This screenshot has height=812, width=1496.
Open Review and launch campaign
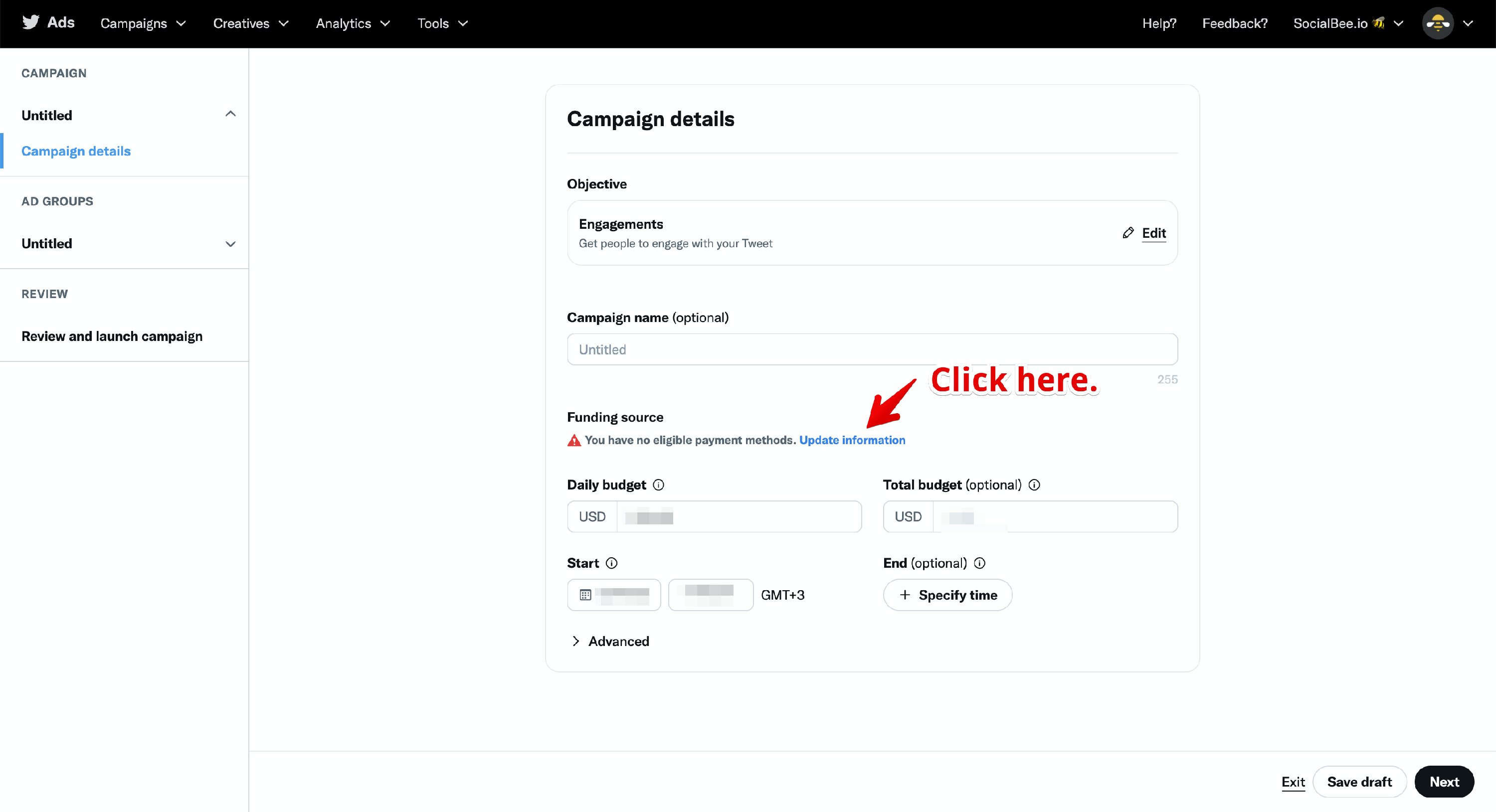[x=112, y=336]
